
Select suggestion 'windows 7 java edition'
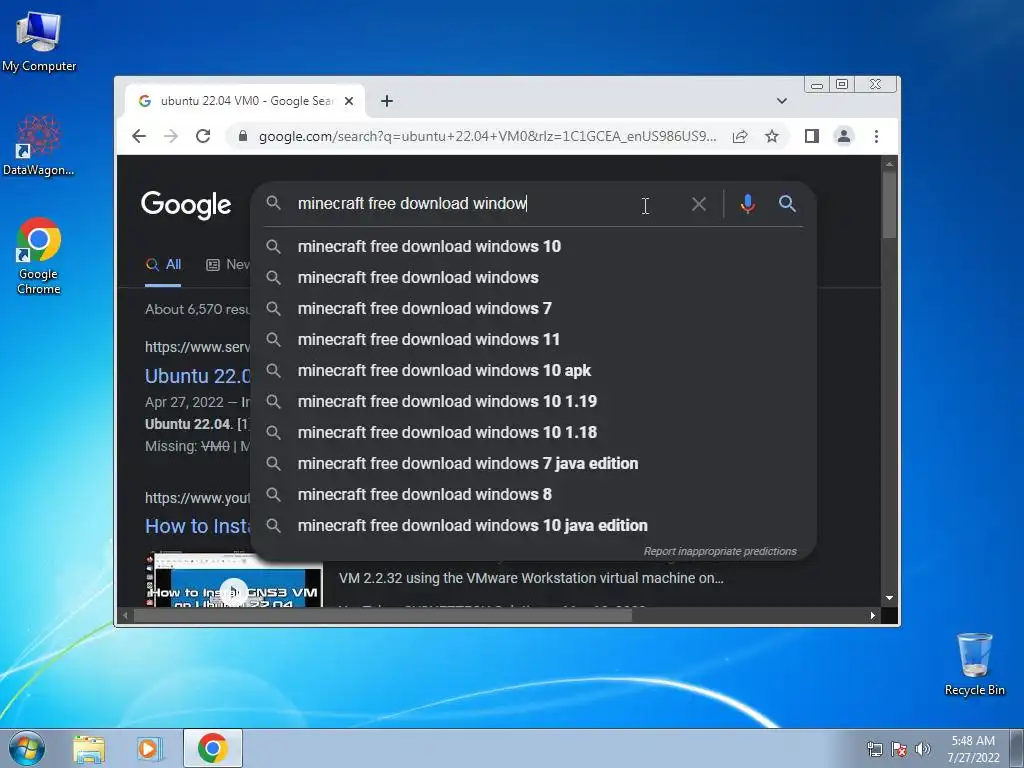point(533,464)
